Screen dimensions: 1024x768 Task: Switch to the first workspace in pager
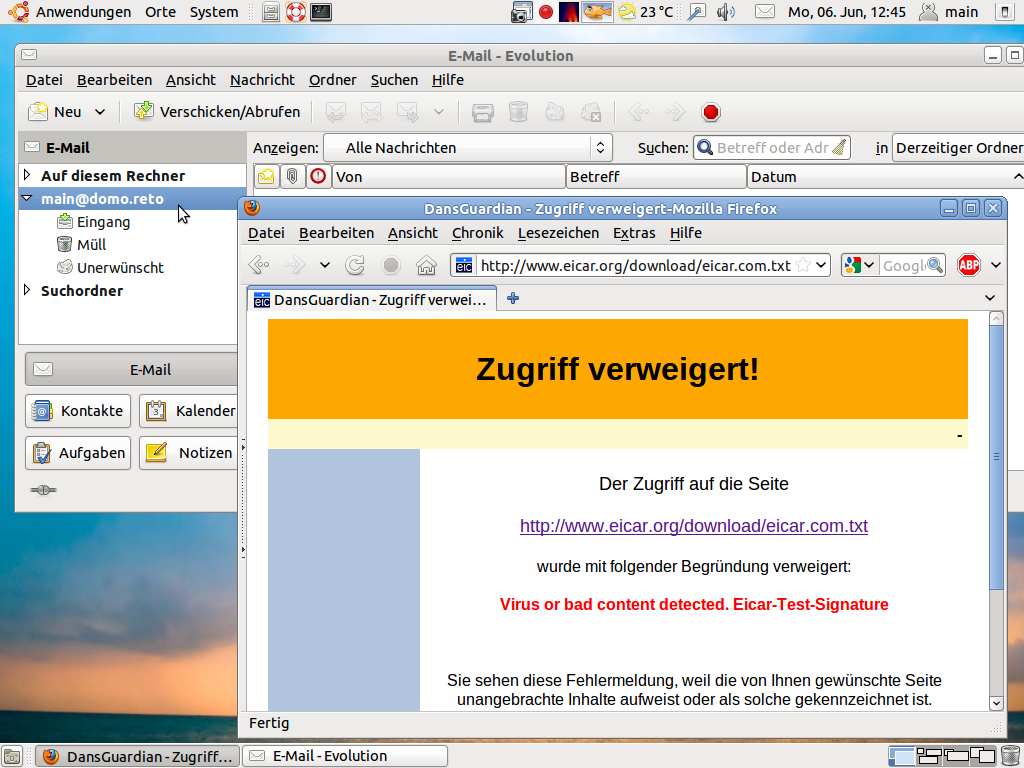coord(900,756)
